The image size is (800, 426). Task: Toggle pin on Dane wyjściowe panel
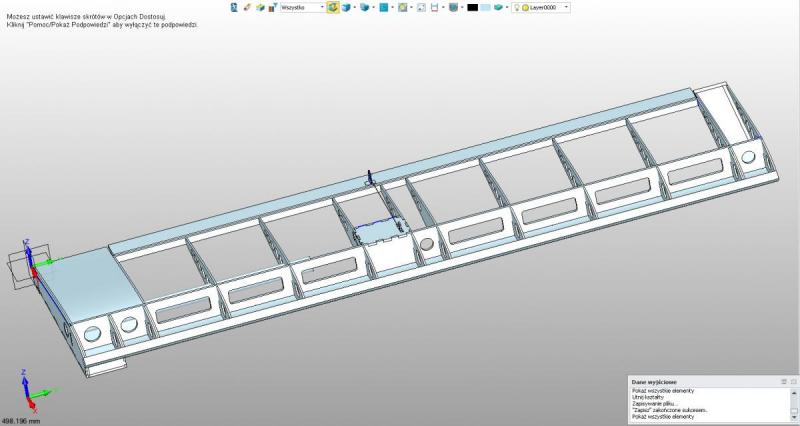(x=784, y=382)
